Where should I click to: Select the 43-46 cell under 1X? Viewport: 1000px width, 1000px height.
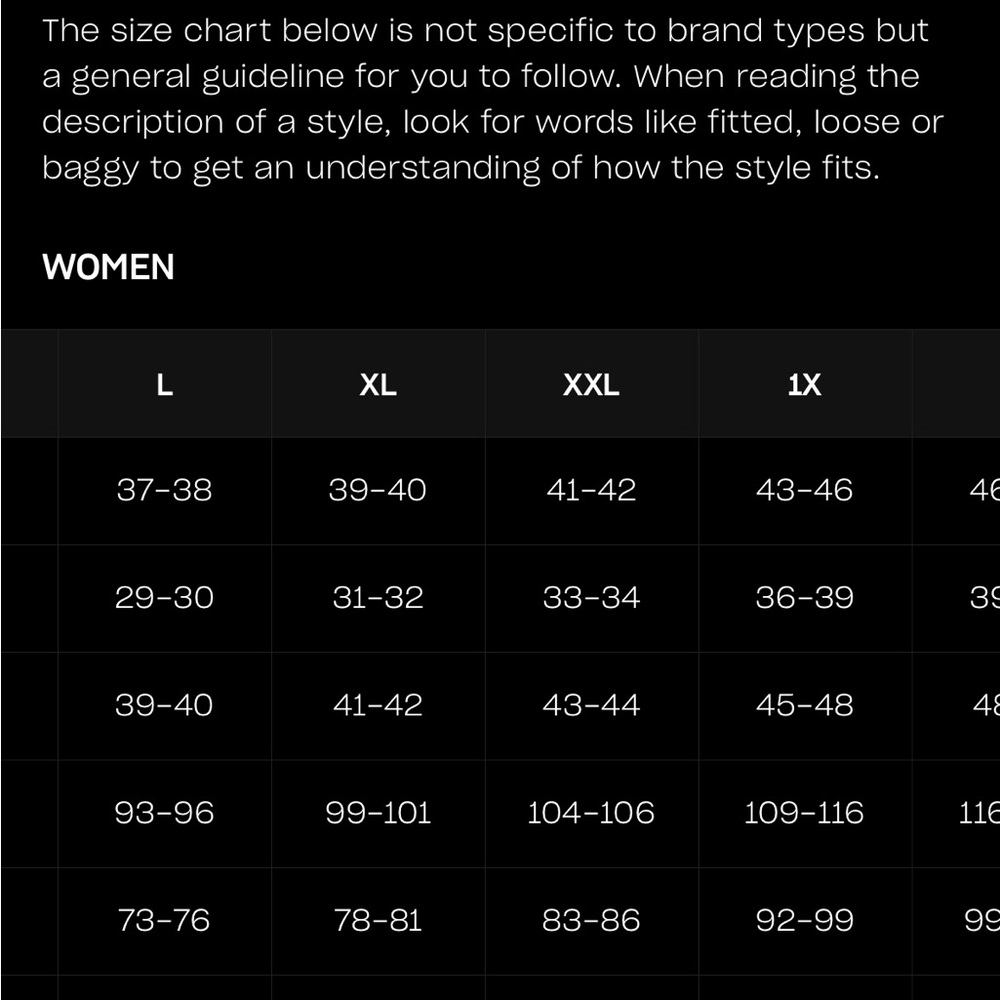[805, 490]
